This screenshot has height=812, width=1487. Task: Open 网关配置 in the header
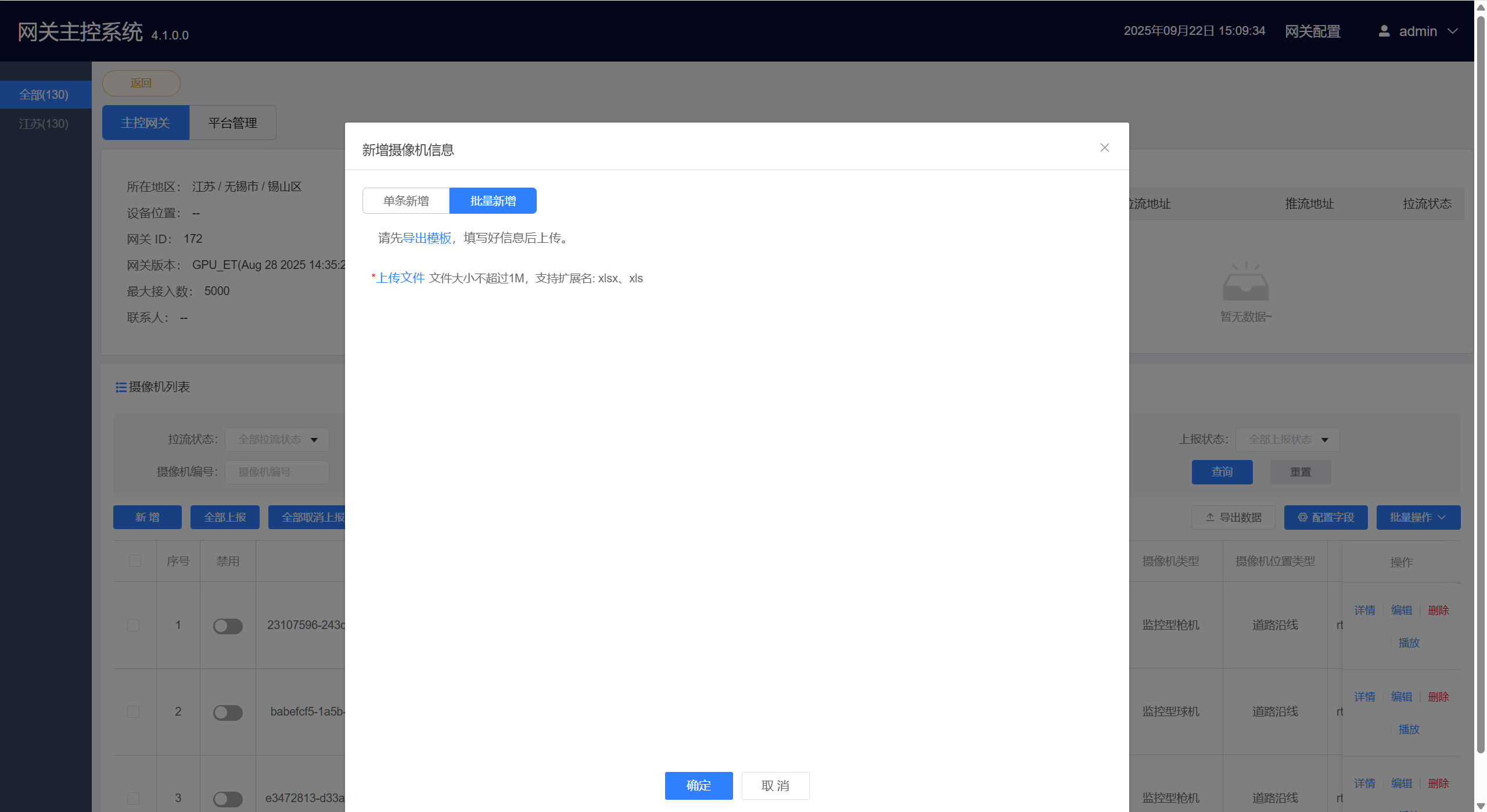[1313, 31]
